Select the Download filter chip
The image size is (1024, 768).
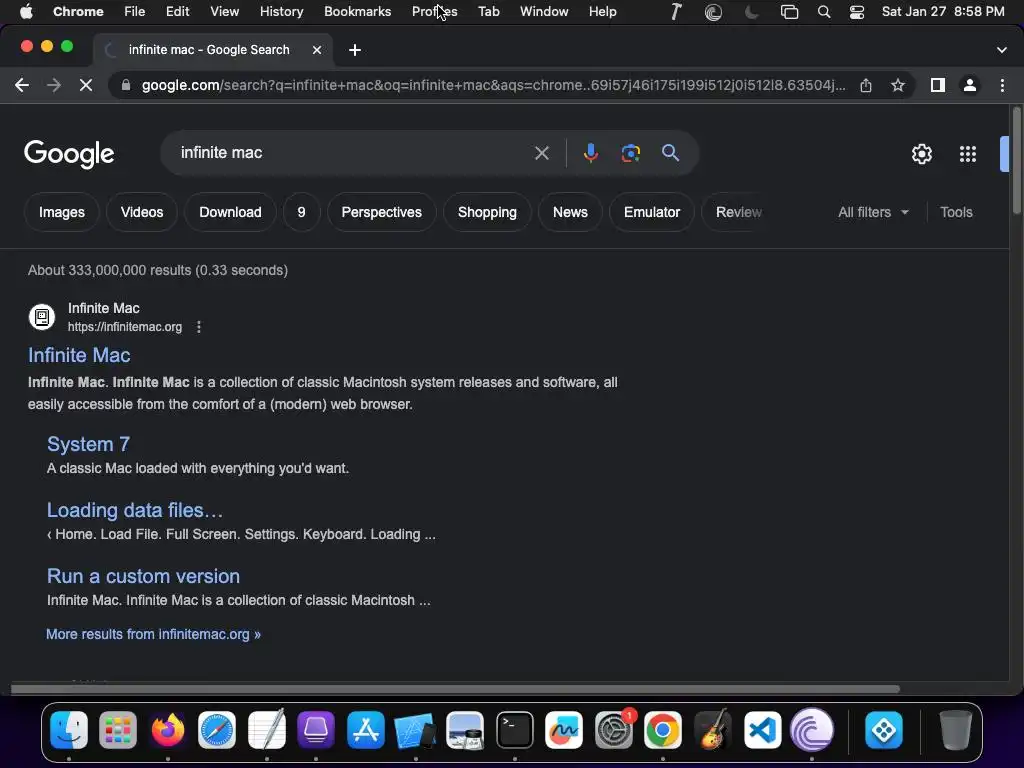[230, 212]
